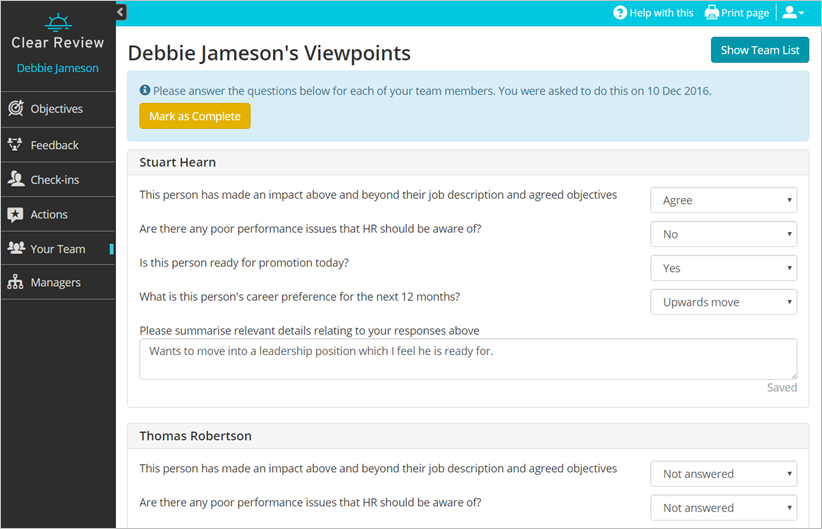Image resolution: width=822 pixels, height=529 pixels.
Task: Click the Actions star icon in sidebar
Action: 15,214
